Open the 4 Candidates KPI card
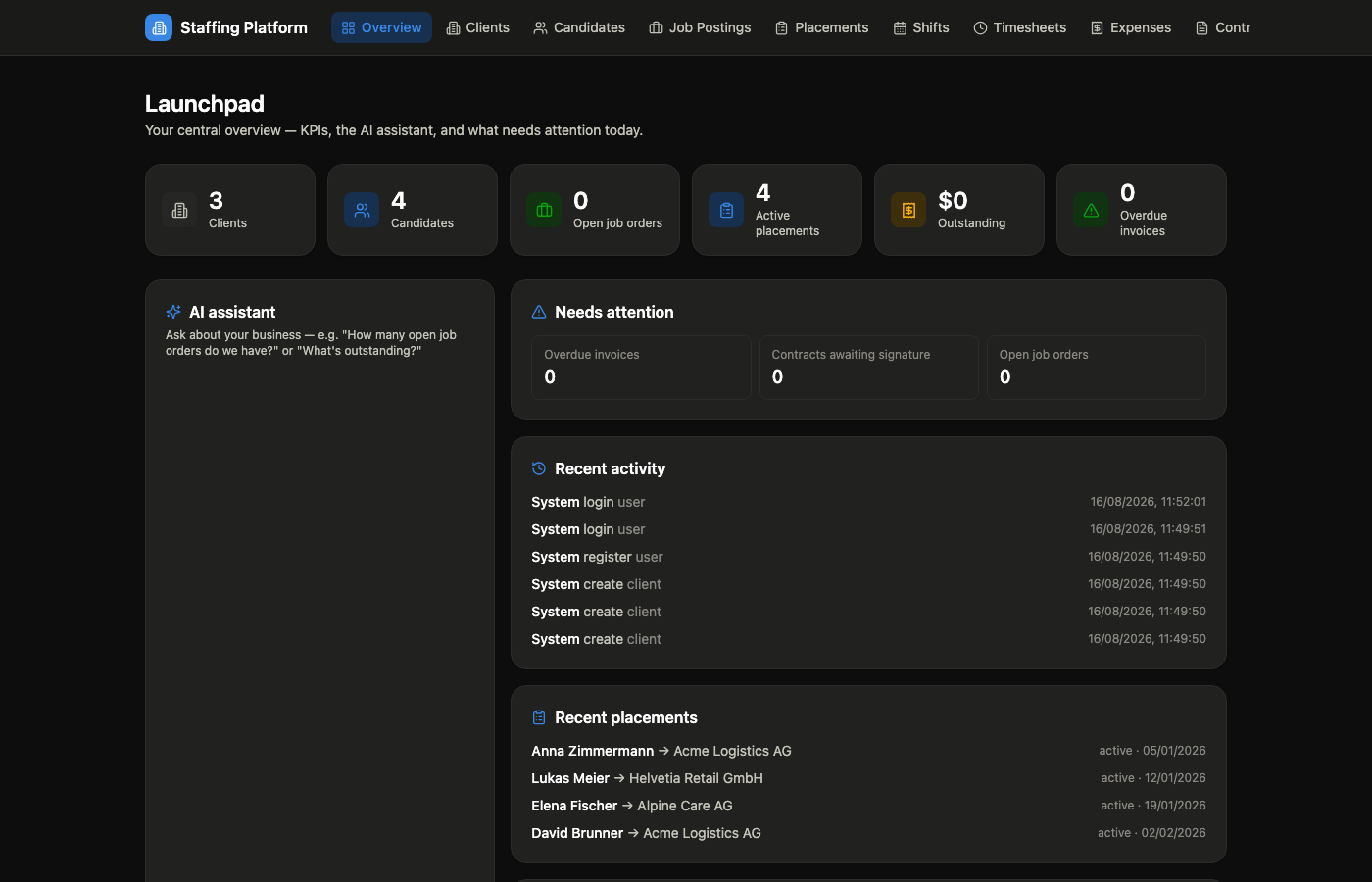 pyautogui.click(x=413, y=210)
